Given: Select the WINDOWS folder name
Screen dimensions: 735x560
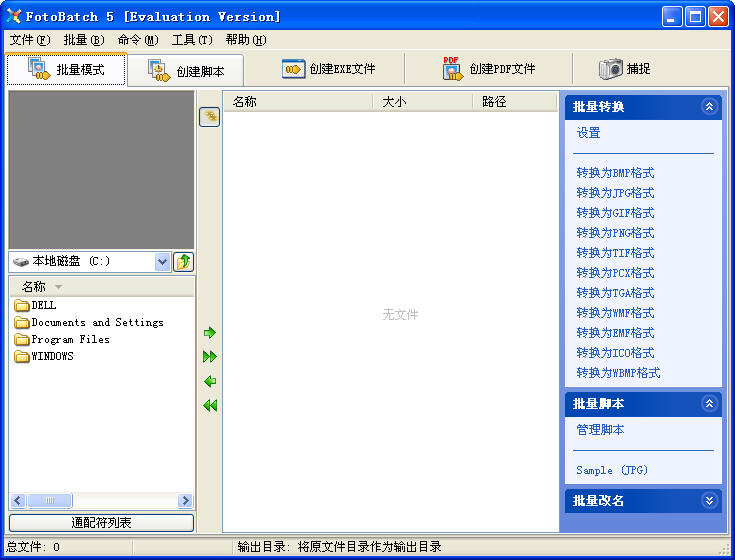Looking at the screenshot, I should 52,357.
